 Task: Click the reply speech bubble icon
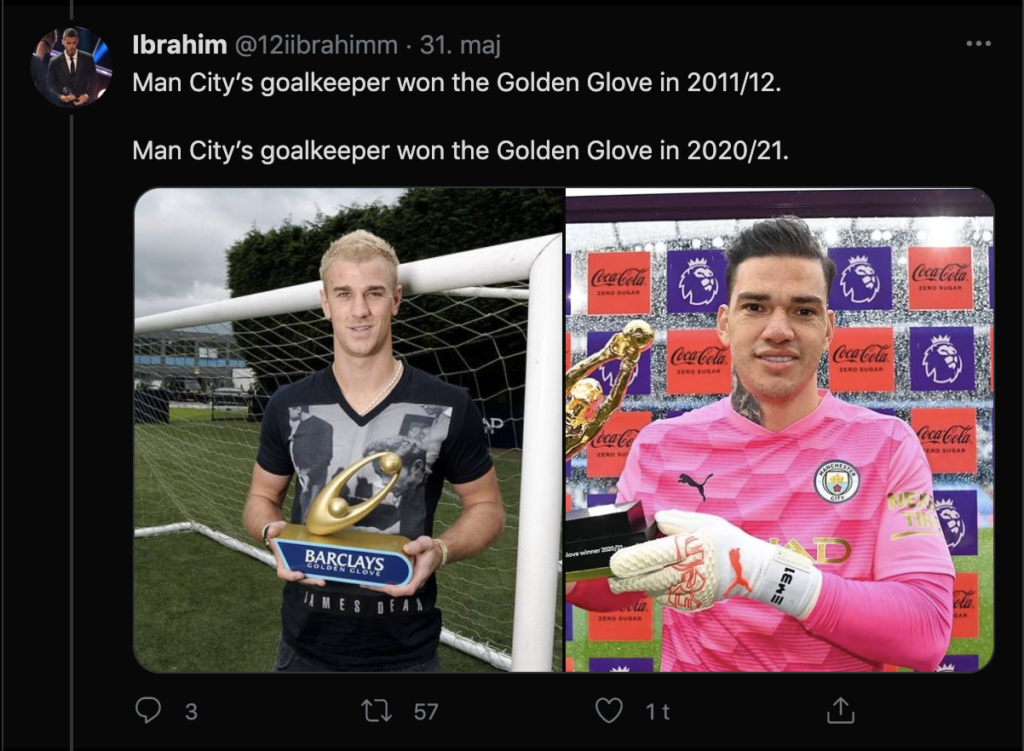(x=148, y=711)
